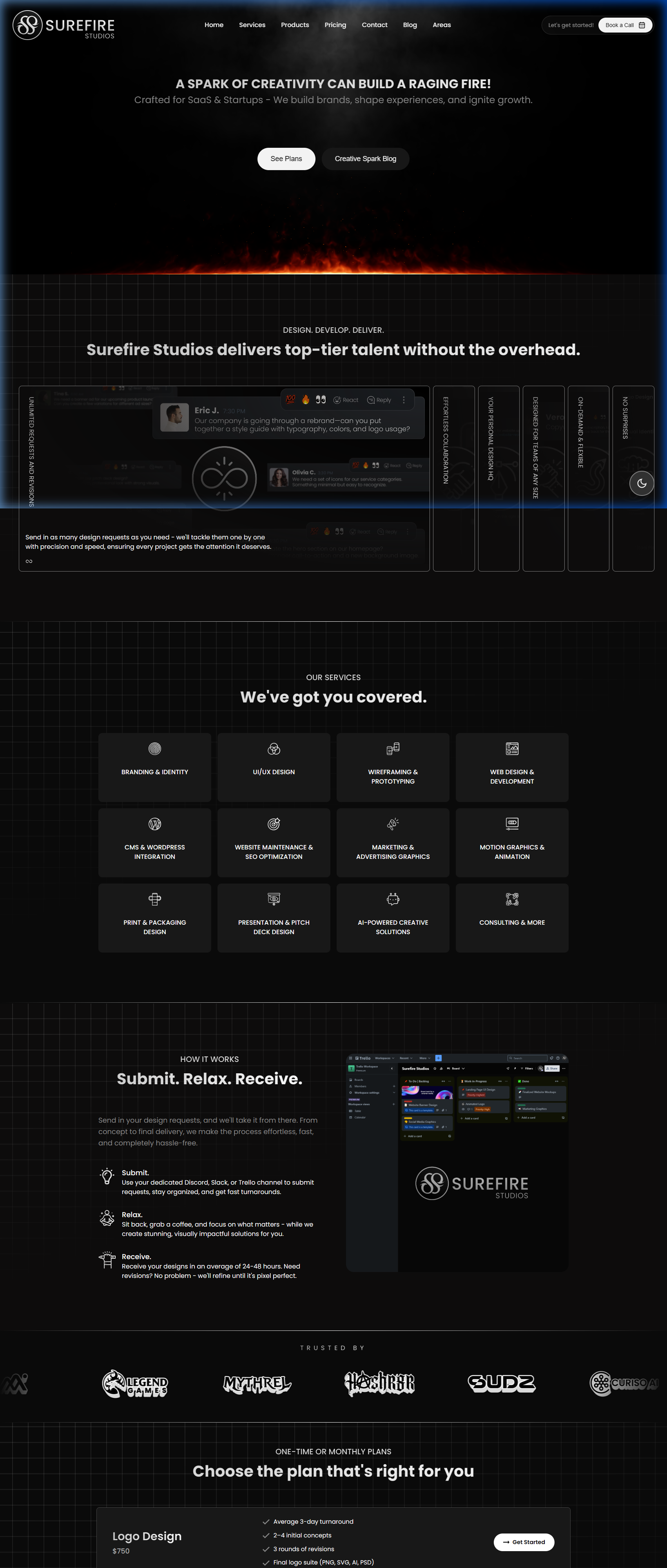Click Marketing & Advertising megaphone icon
667x1568 pixels.
point(393,824)
